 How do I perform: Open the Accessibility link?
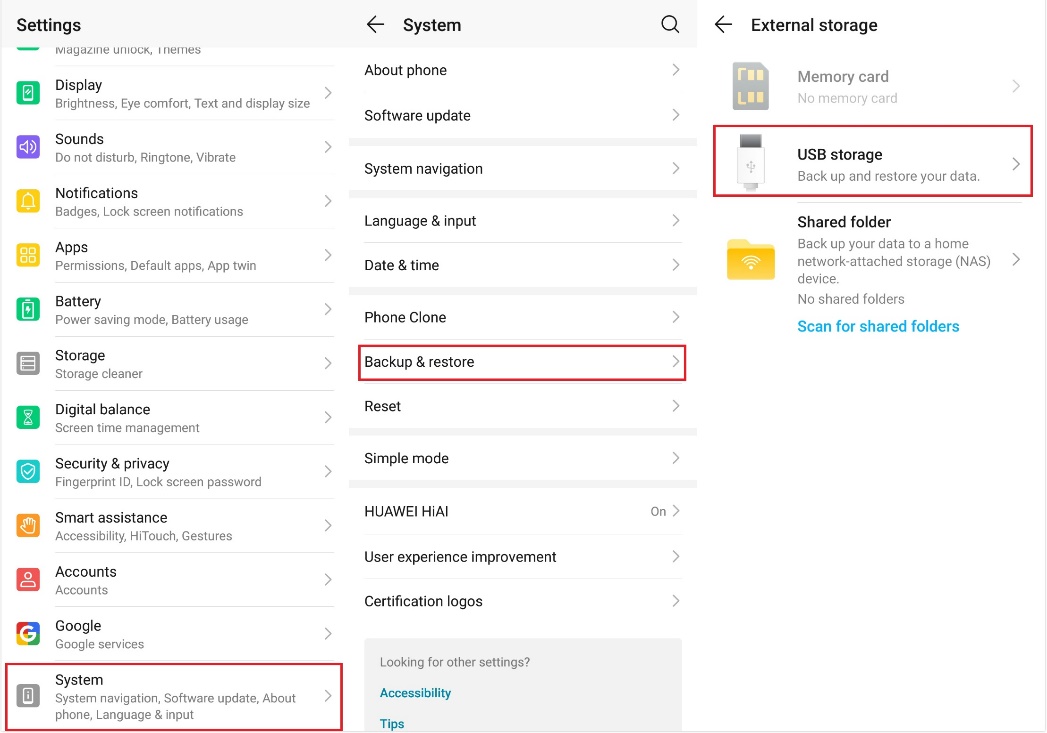[415, 692]
